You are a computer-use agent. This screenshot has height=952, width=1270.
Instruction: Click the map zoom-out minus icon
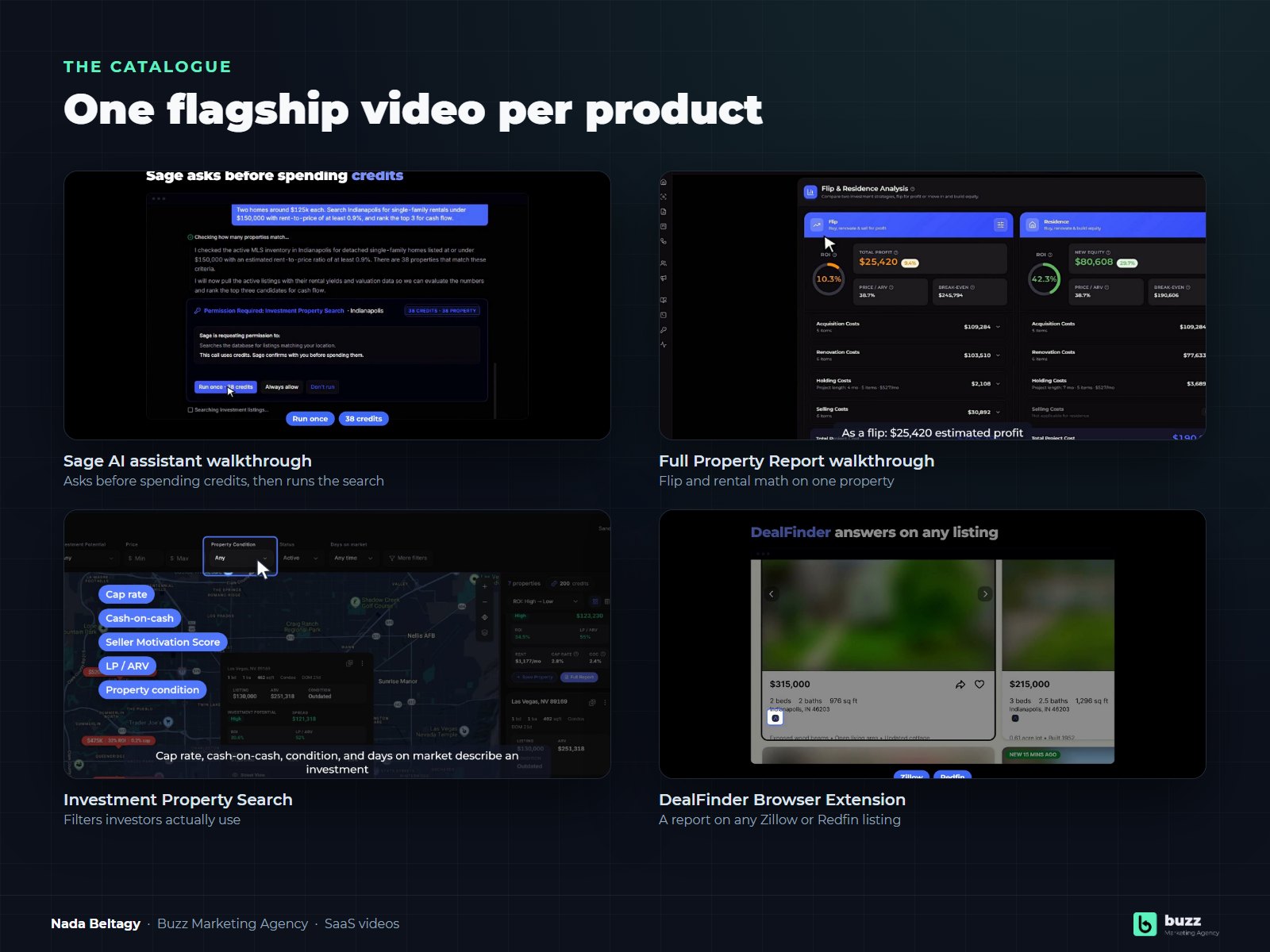pyautogui.click(x=484, y=601)
